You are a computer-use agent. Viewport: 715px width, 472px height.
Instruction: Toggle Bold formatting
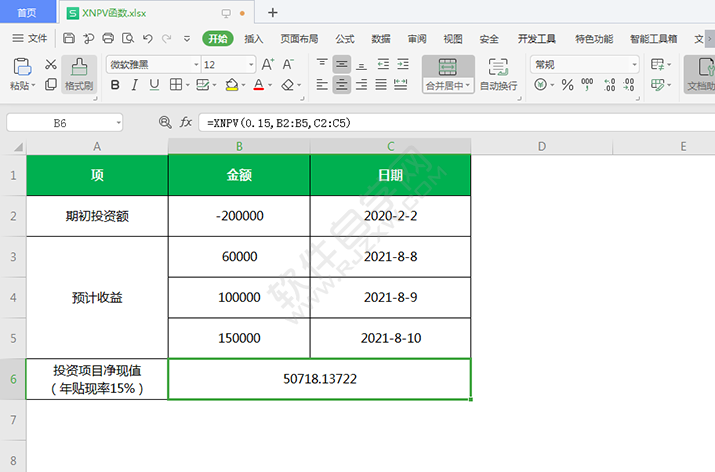pos(115,85)
